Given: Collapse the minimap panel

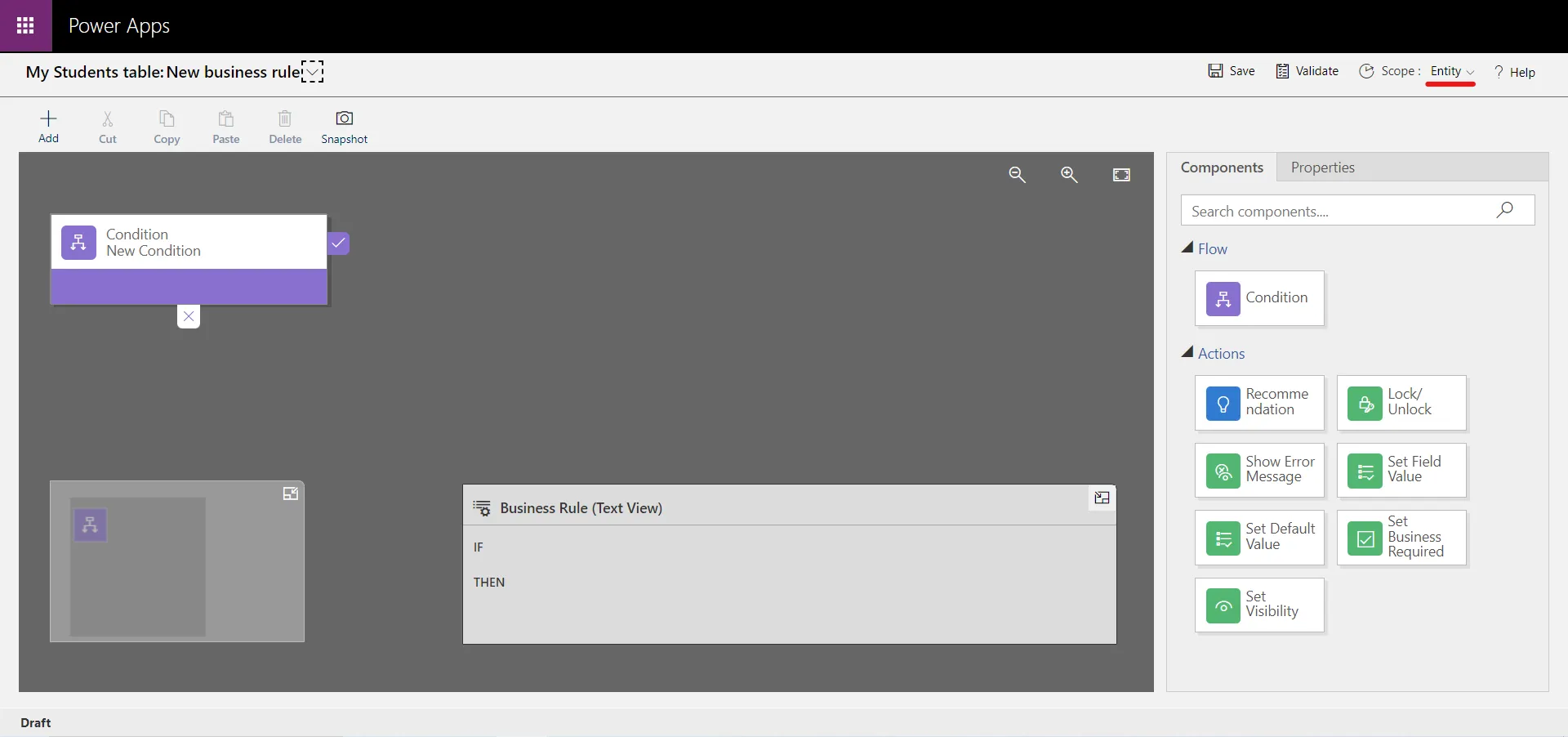Looking at the screenshot, I should tap(290, 494).
